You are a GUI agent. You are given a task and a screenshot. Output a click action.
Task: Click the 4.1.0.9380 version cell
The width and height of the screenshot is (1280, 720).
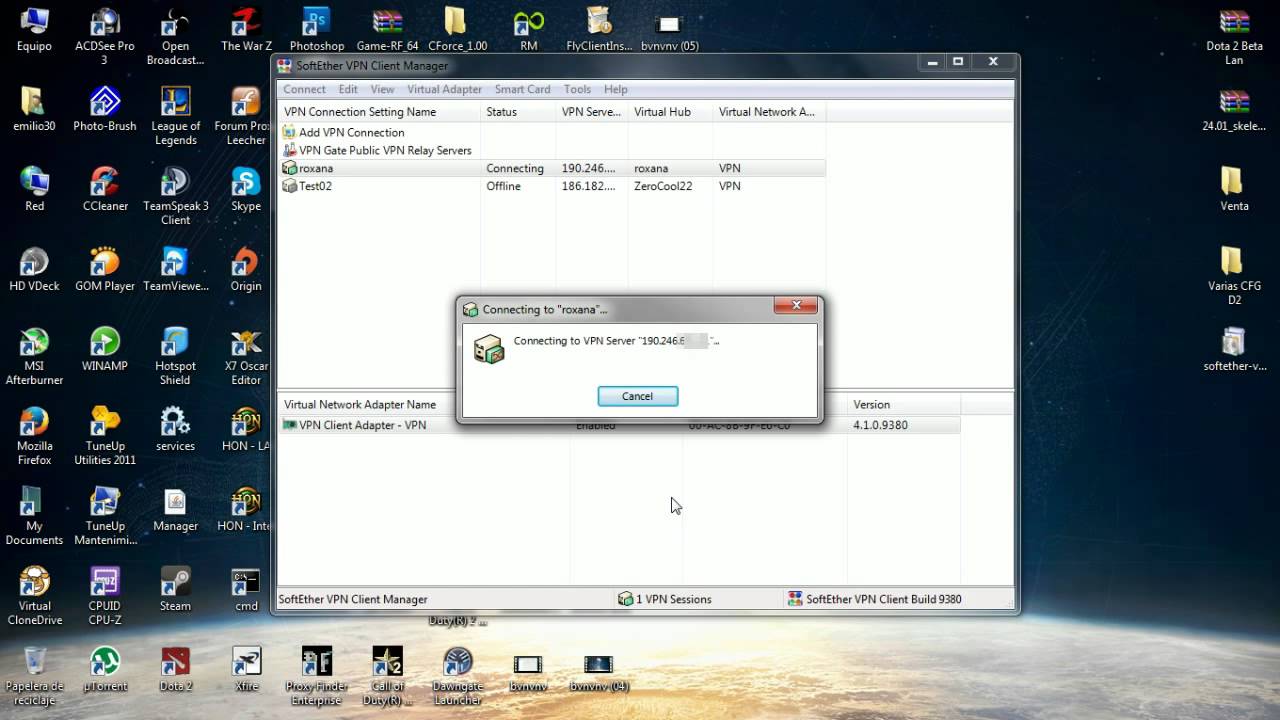(x=881, y=425)
